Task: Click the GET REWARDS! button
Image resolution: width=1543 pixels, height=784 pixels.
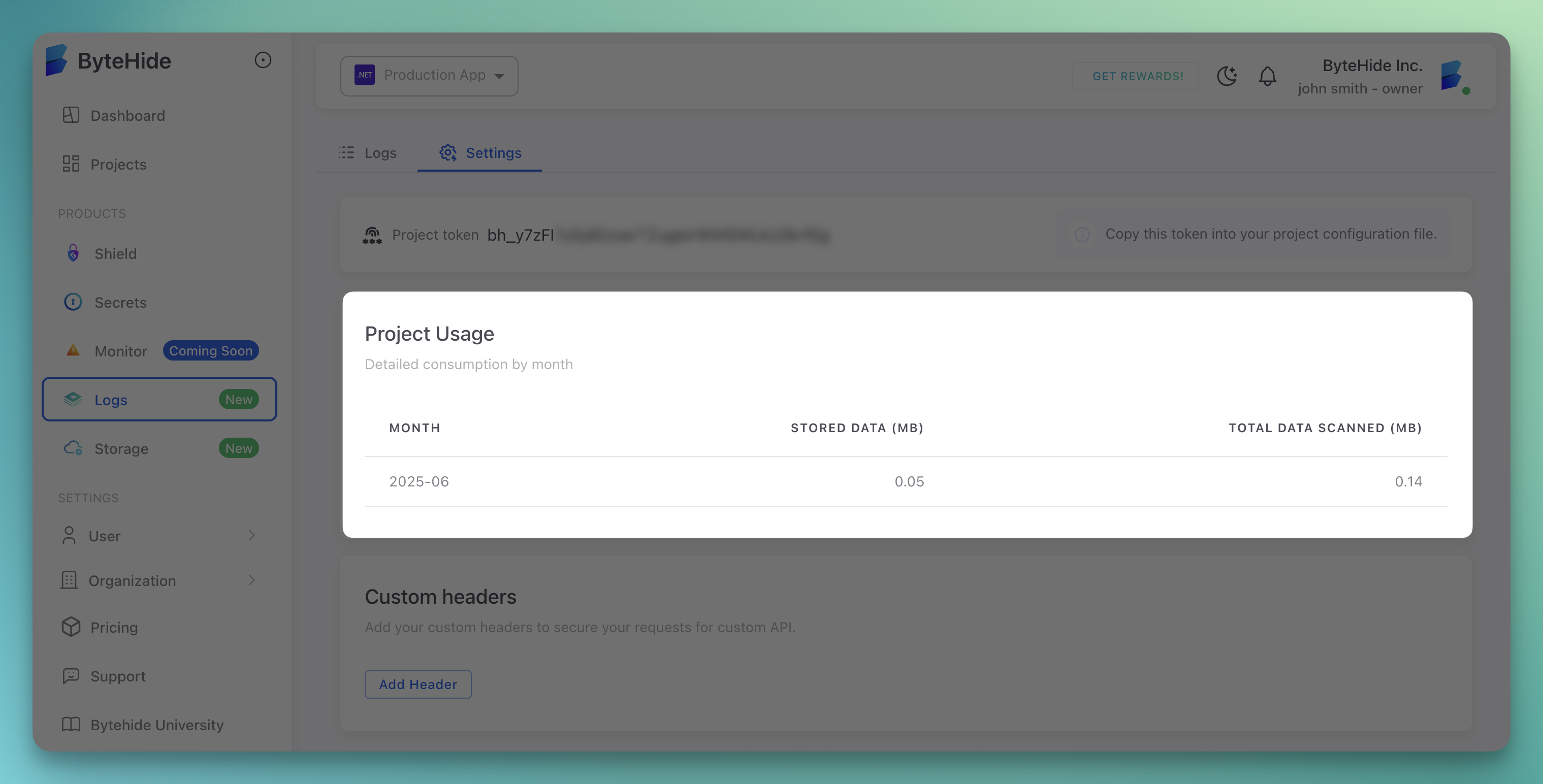Action: [1137, 76]
